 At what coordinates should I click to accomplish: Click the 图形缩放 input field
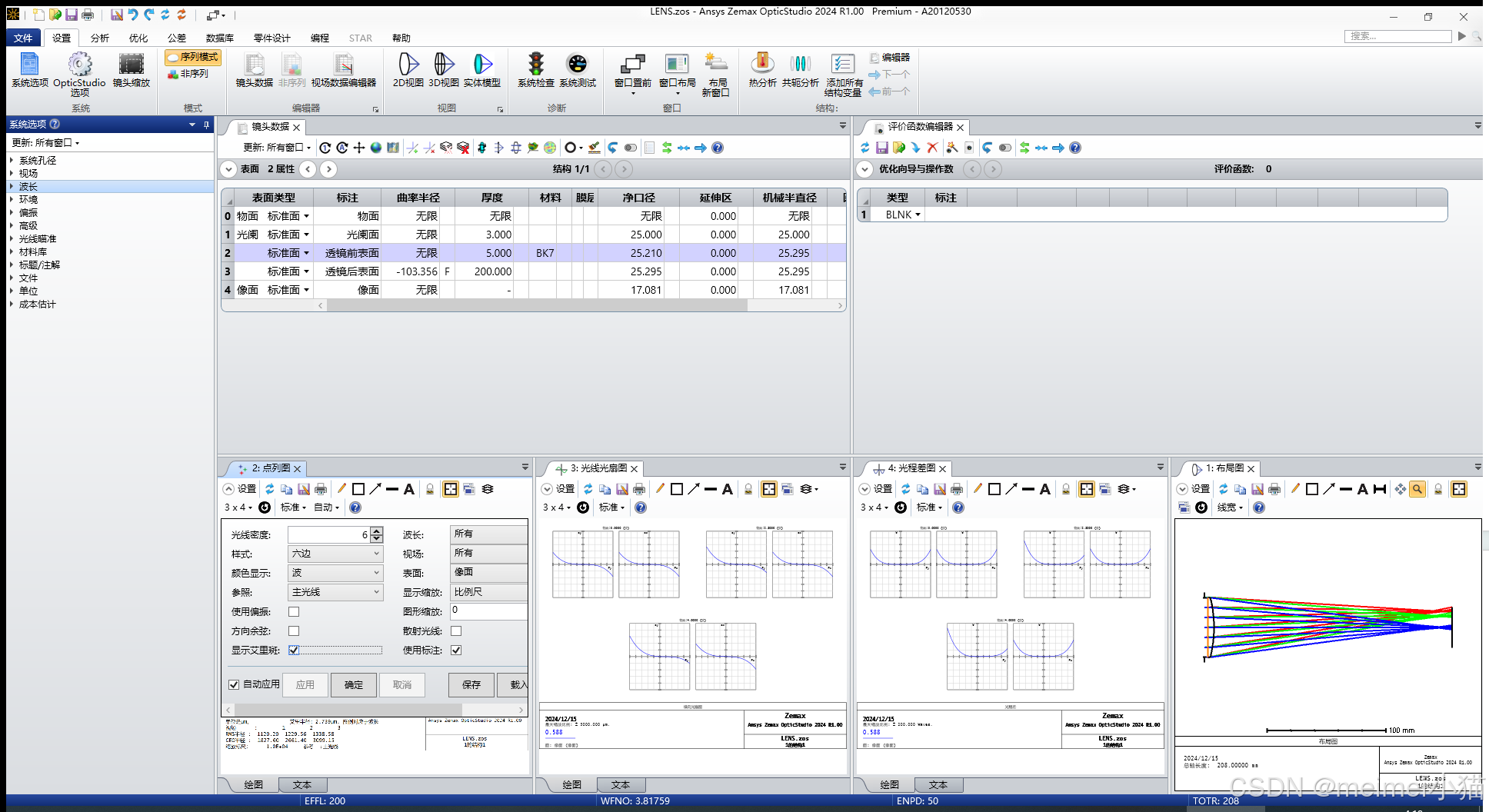[x=488, y=612]
